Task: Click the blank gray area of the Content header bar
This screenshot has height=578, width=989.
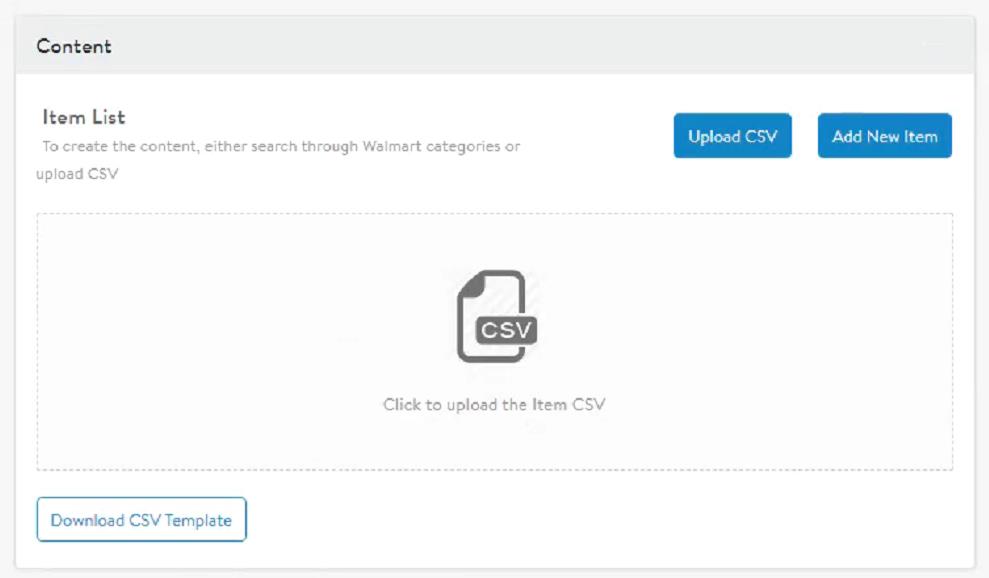Action: (x=500, y=46)
